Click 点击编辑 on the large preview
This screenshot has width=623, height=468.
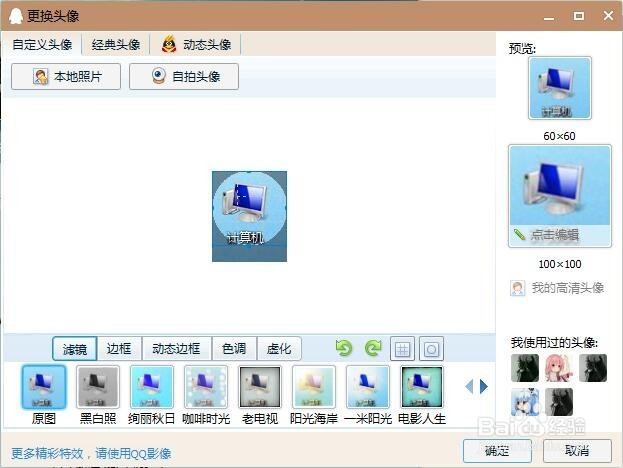pos(555,235)
